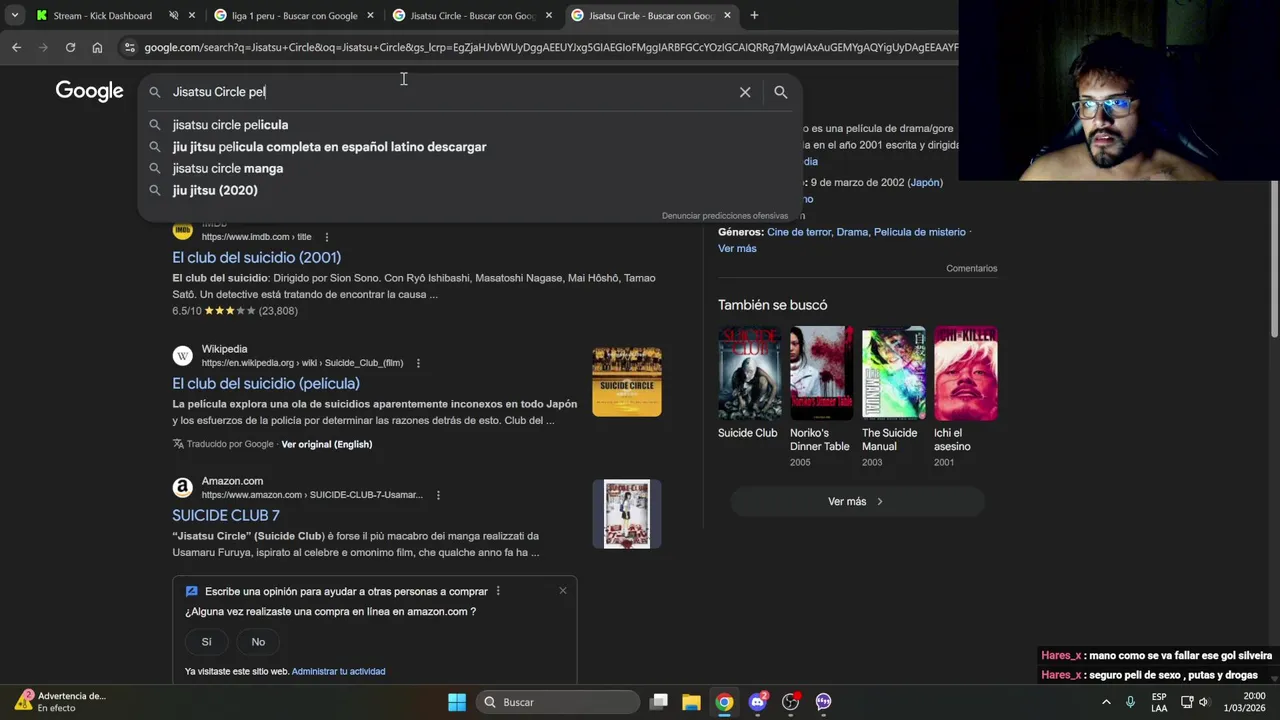
Task: Open ESP LAA language switcher
Action: pos(1159,702)
